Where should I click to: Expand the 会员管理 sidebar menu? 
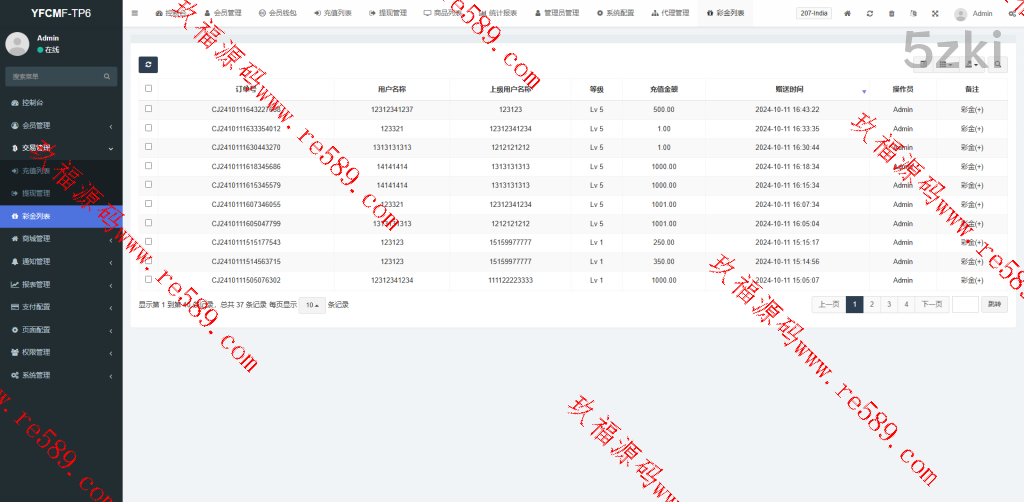pos(61,126)
